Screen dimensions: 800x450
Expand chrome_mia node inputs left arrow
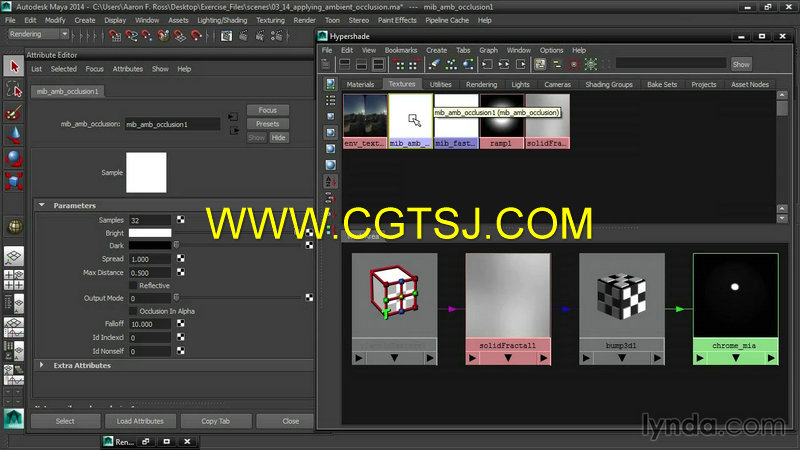pos(699,358)
